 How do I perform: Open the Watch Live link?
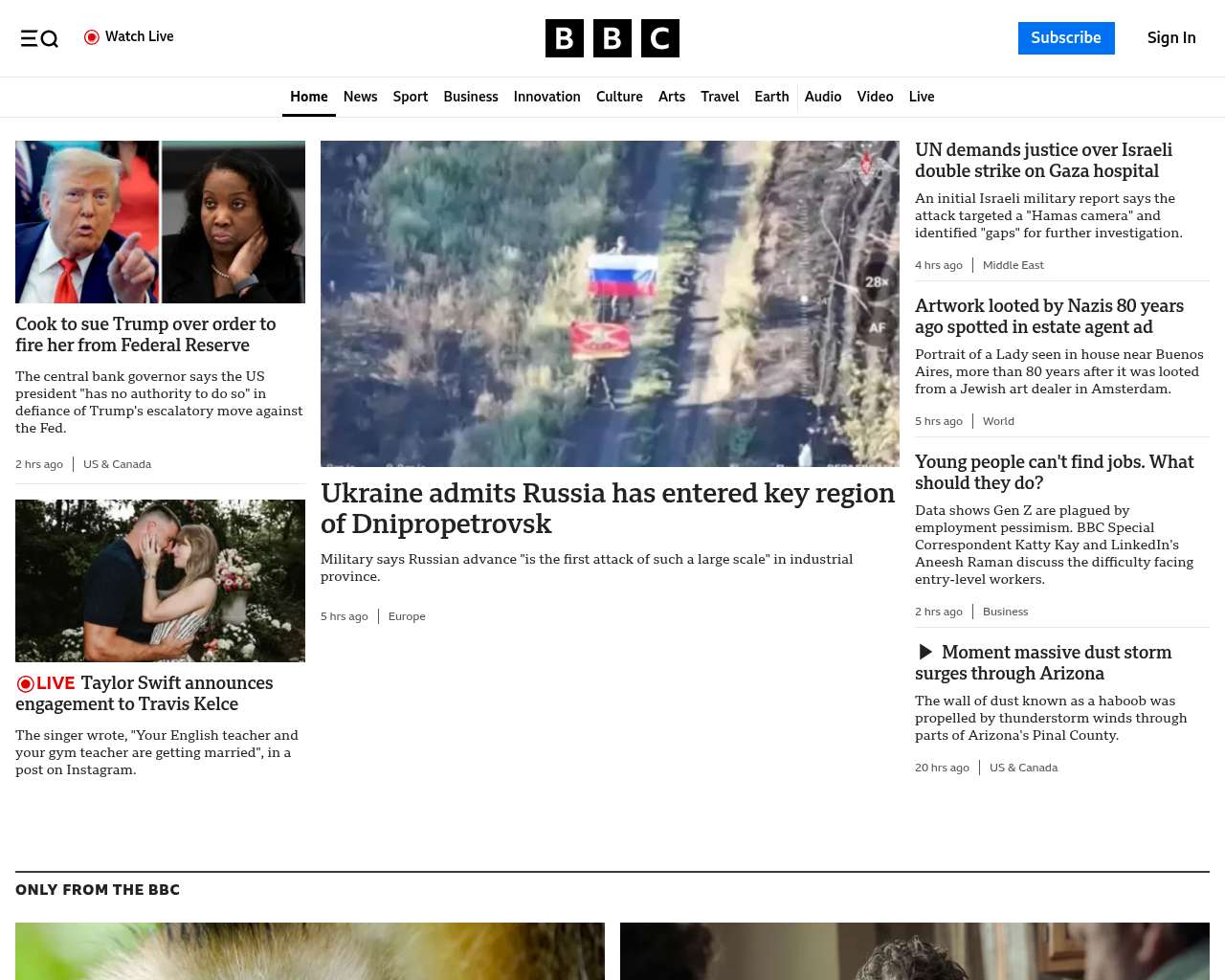[x=129, y=37]
